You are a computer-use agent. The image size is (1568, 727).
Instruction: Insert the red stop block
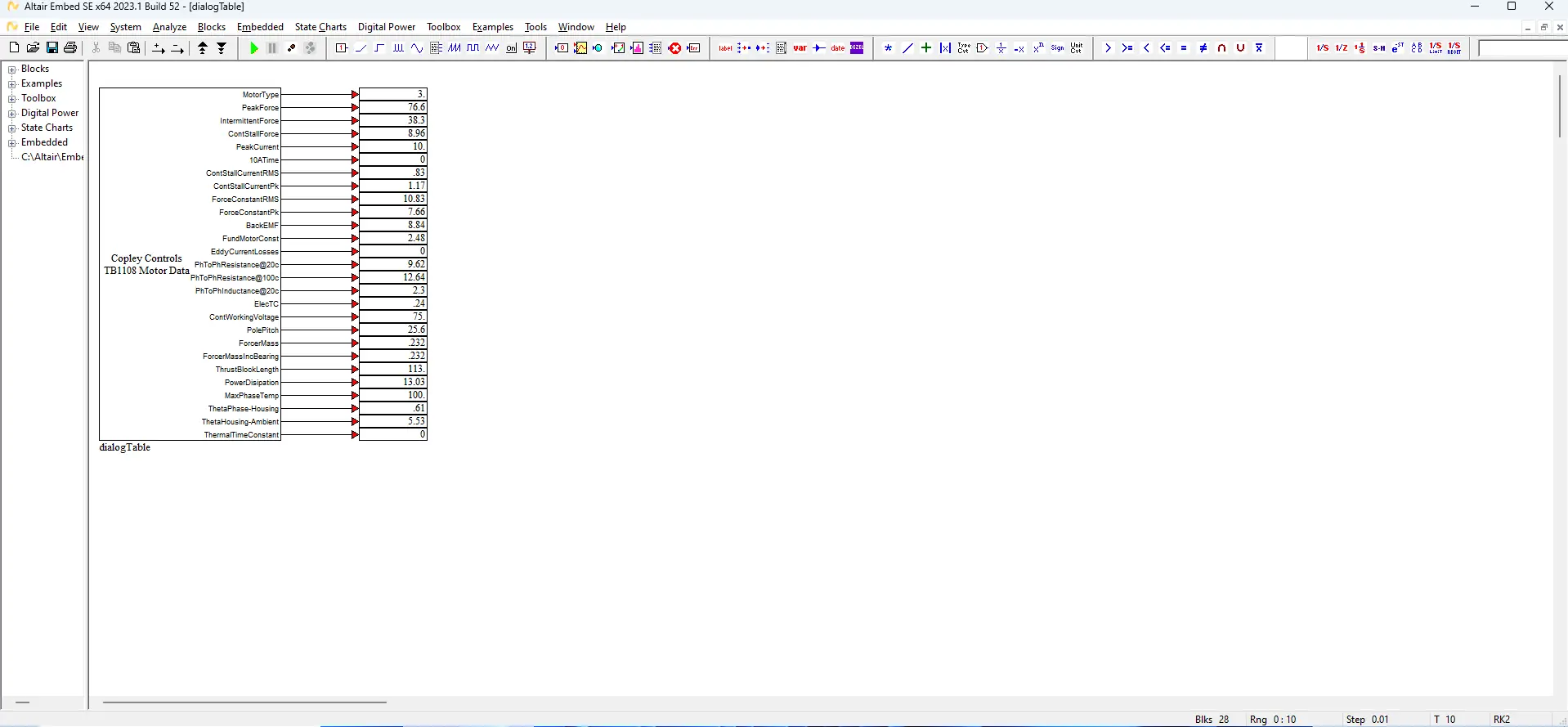(674, 48)
